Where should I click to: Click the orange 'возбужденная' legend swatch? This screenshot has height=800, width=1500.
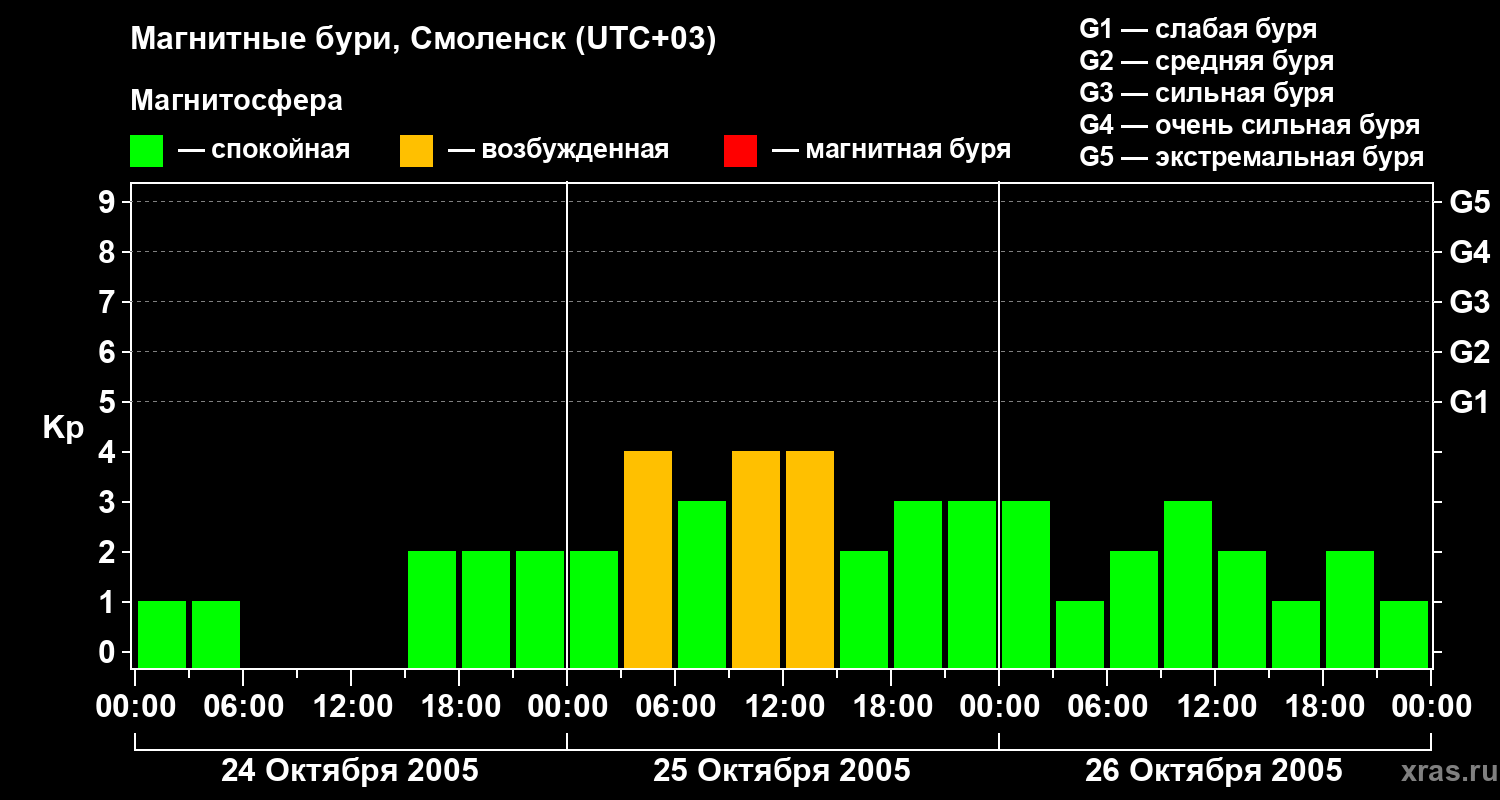(416, 150)
